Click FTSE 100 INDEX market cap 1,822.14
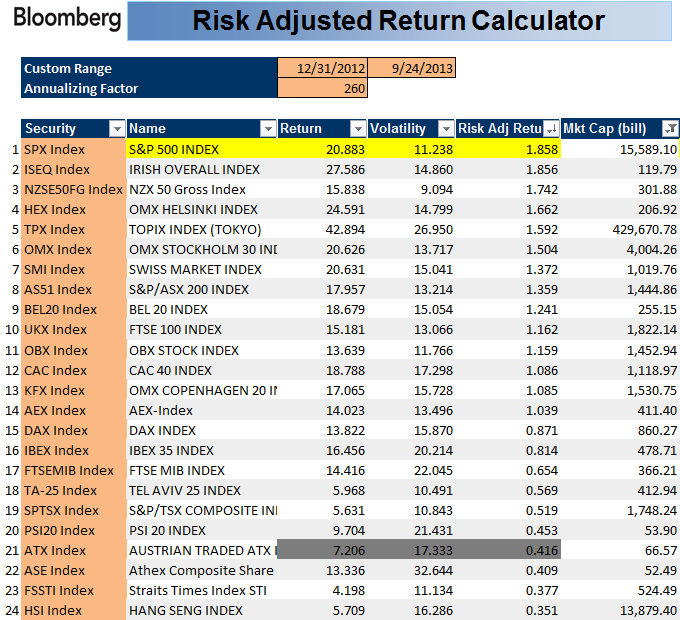Screen dimensions: 680x620 pyautogui.click(x=620, y=329)
